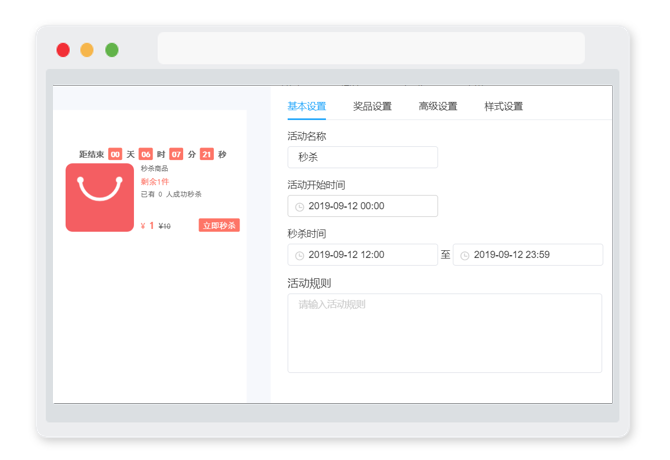This screenshot has height=460, width=670.
Task: Click the 剩余1件 remaining stock text
Action: coord(155,182)
